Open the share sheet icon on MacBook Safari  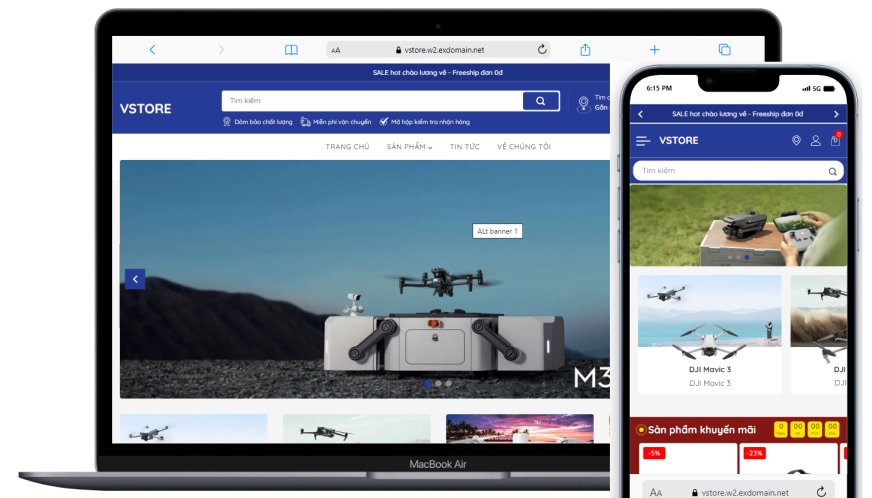(585, 50)
